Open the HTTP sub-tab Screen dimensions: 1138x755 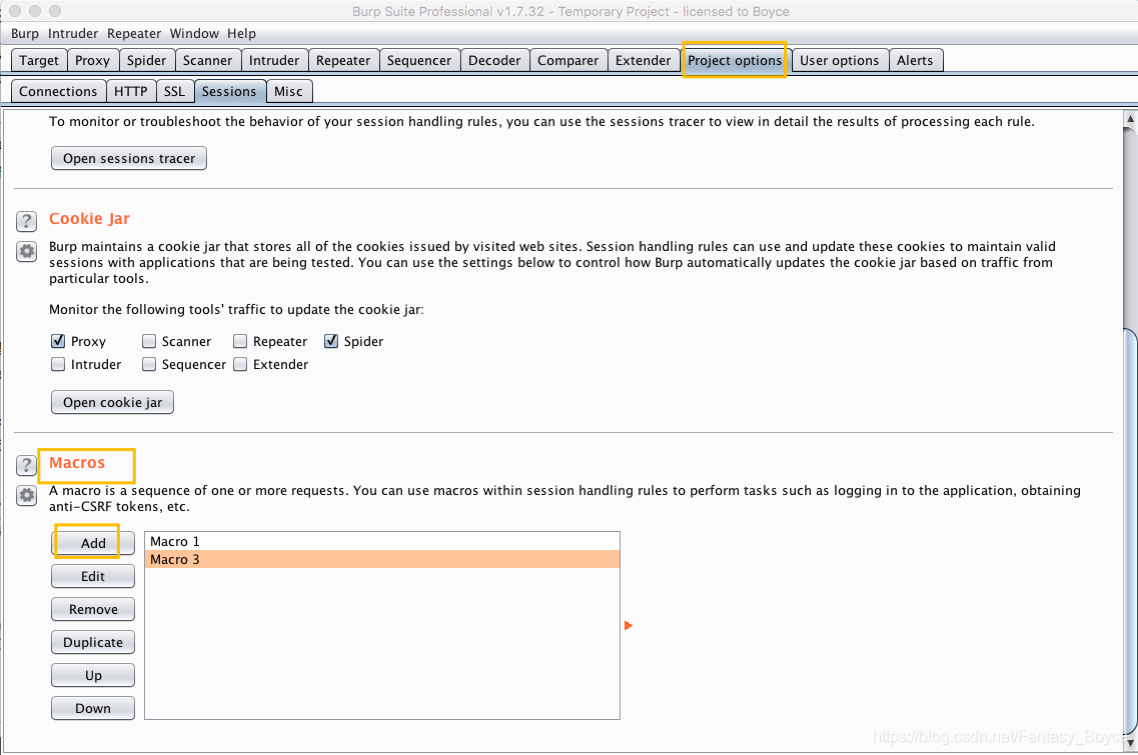point(131,91)
